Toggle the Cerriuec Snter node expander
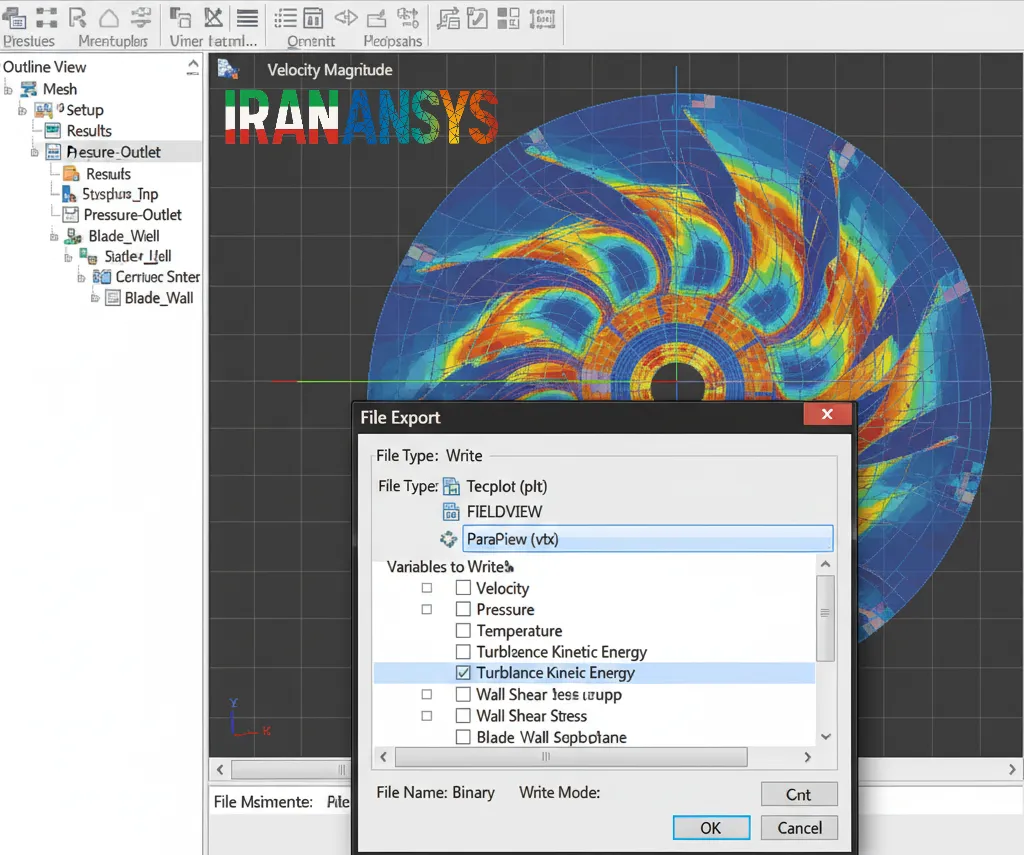 [x=82, y=278]
